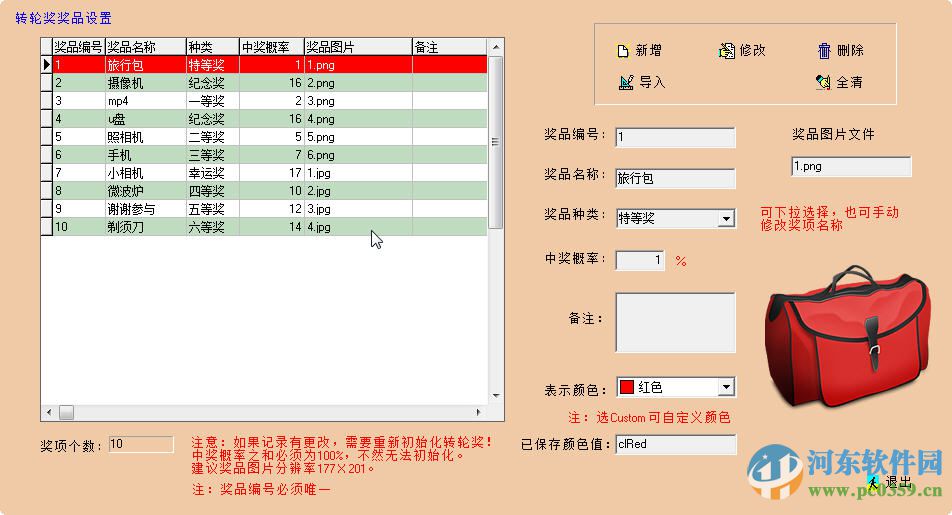The width and height of the screenshot is (952, 515).
Task: Click the 4.jpg image cell
Action: click(358, 227)
